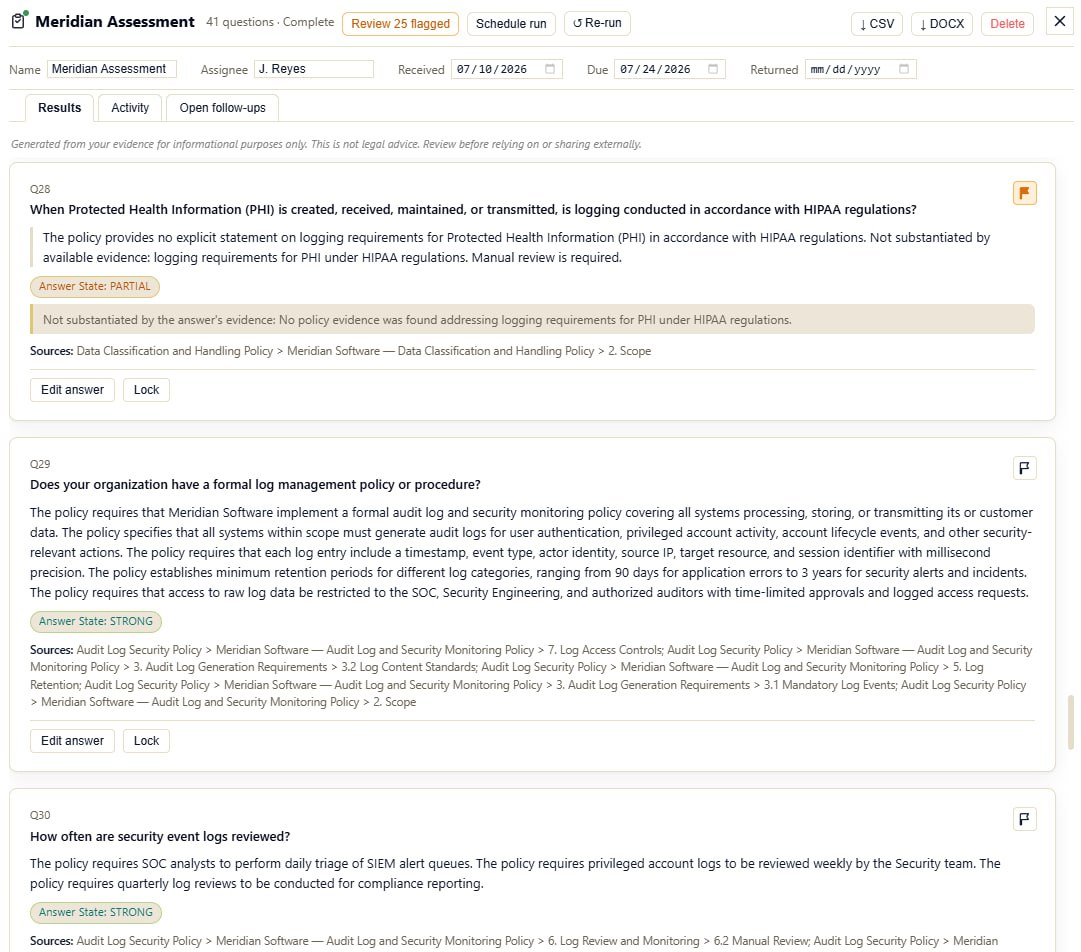Screen dimensions: 1081x952
Task: Lock the Q28 answer
Action: 146,389
